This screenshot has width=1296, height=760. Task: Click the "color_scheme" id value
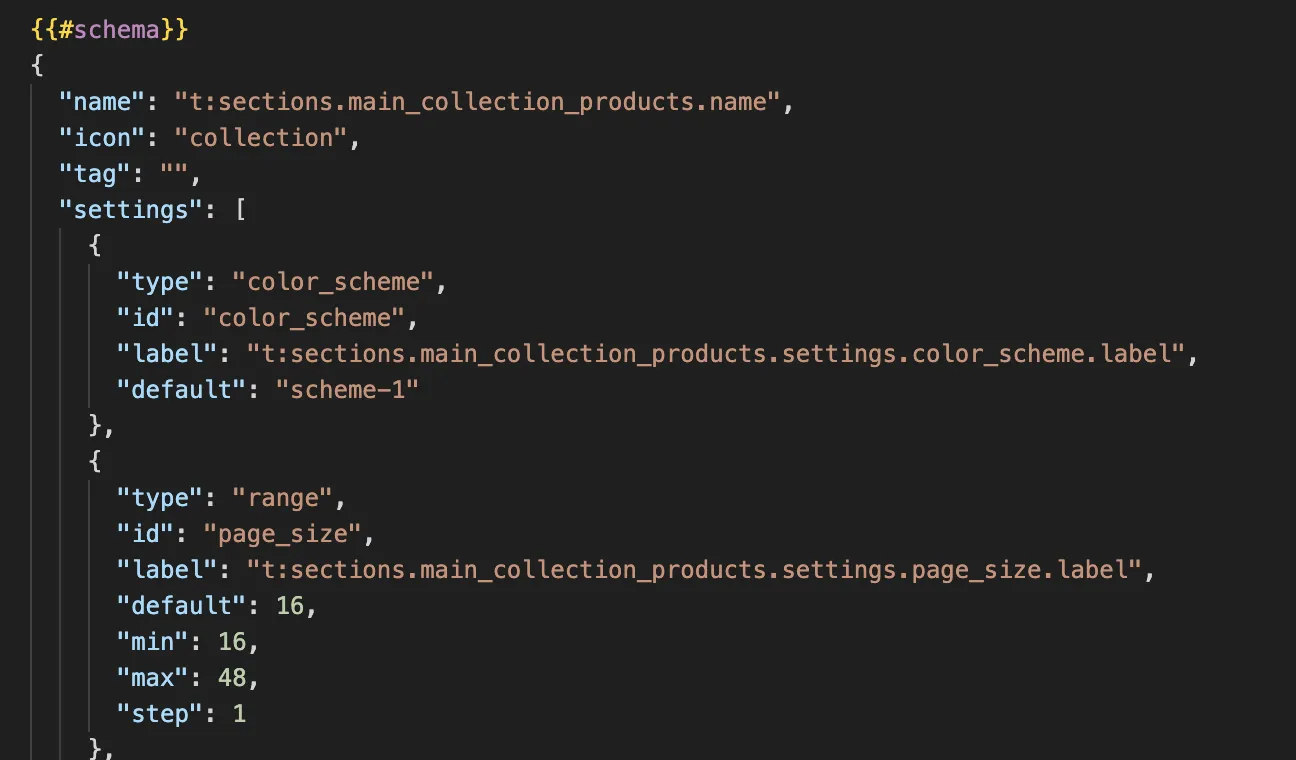click(304, 318)
